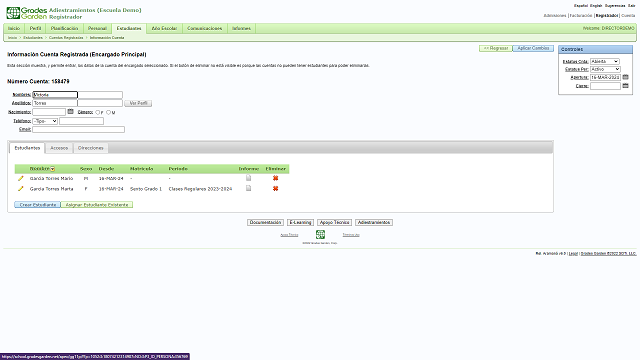Select the F gender radio button

(98, 112)
